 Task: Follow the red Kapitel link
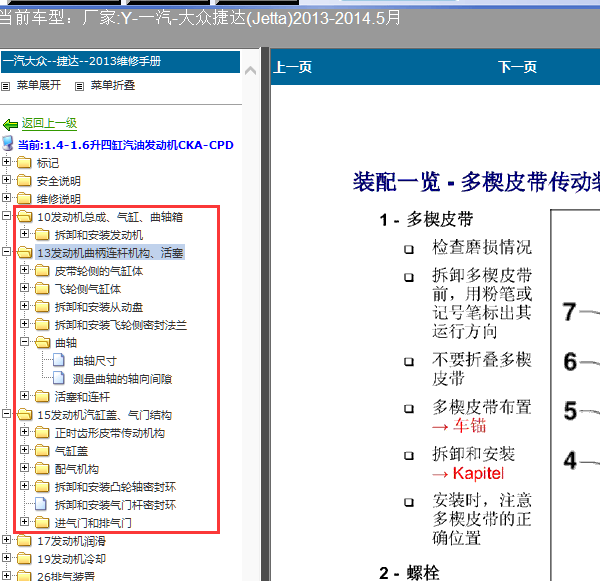point(478,473)
